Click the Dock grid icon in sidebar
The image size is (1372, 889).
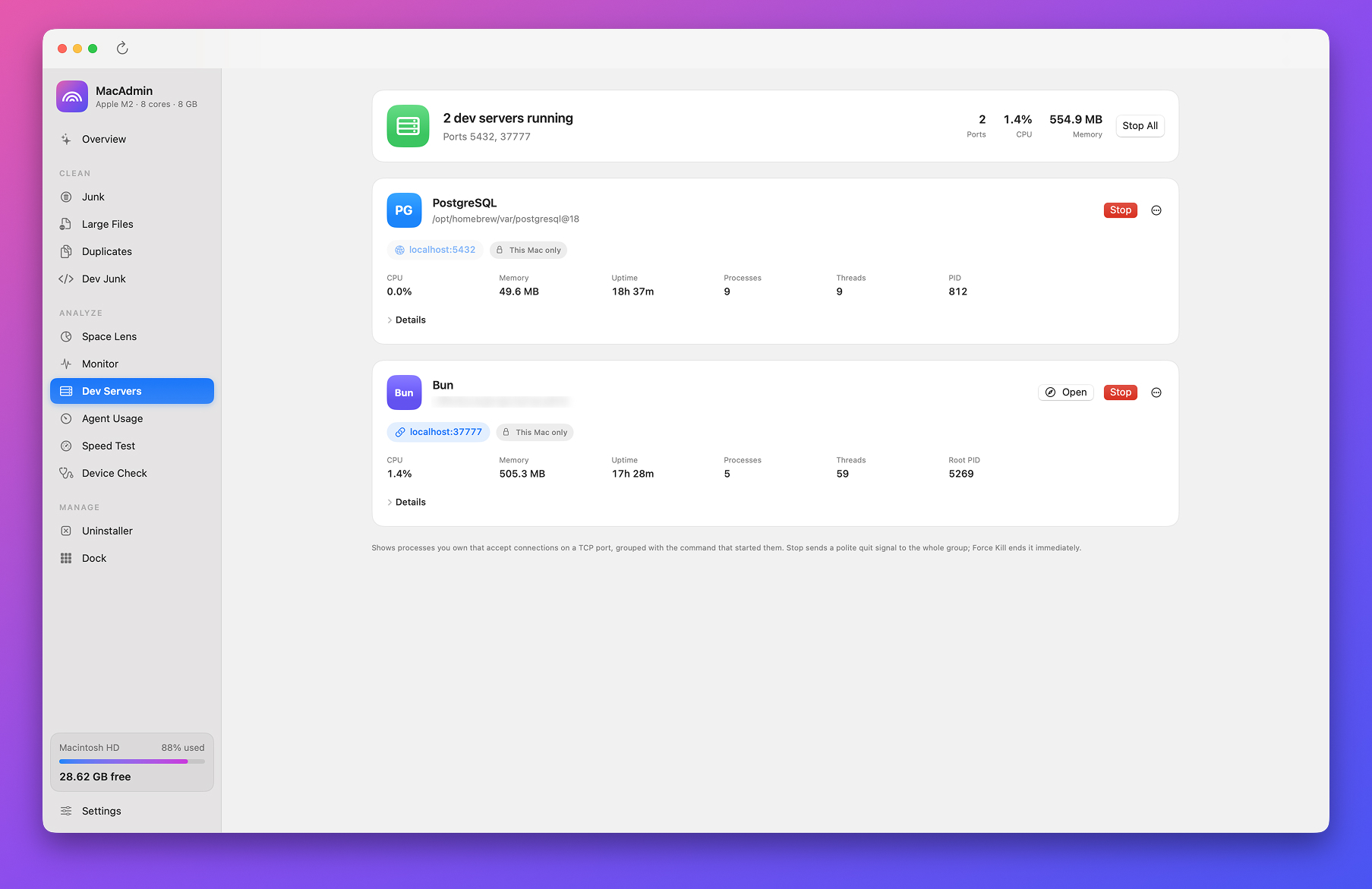point(66,558)
